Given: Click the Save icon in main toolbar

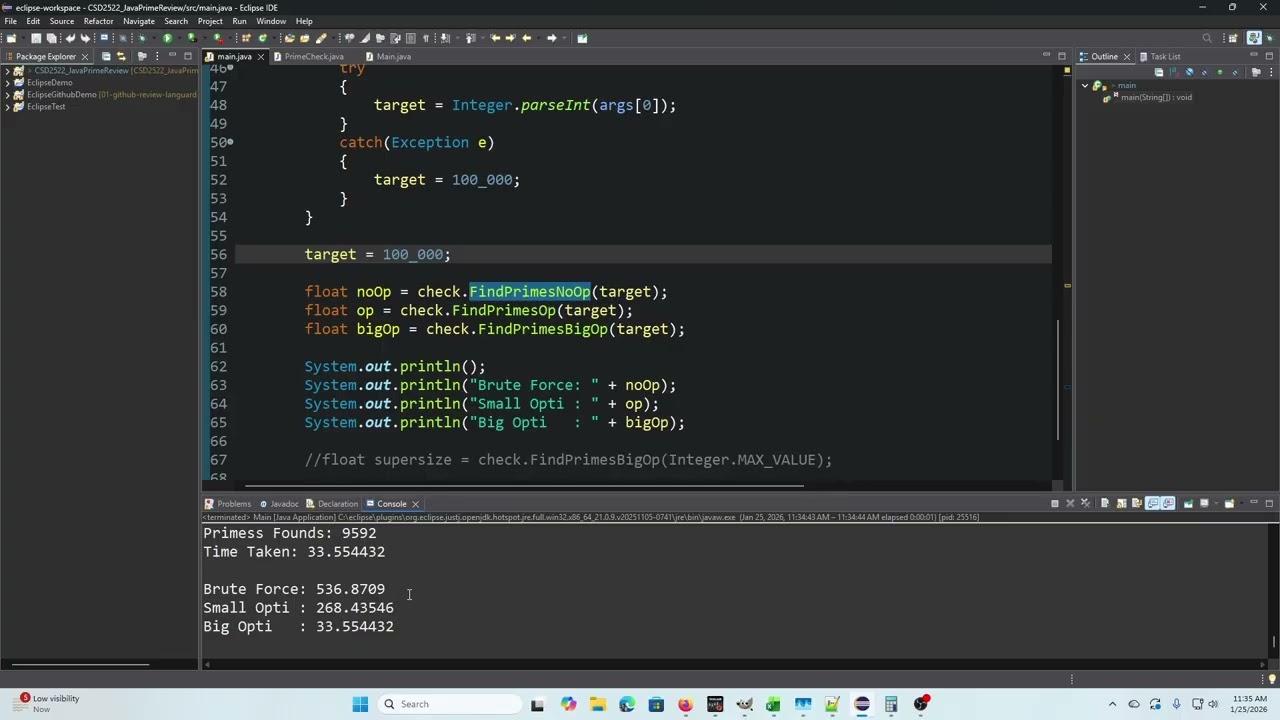Looking at the screenshot, I should (x=36, y=38).
